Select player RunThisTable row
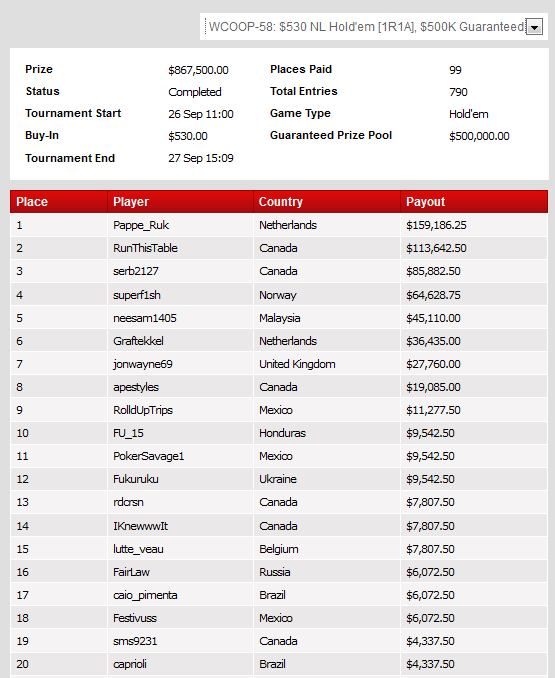Viewport: 555px width, 678px height. pyautogui.click(x=279, y=248)
